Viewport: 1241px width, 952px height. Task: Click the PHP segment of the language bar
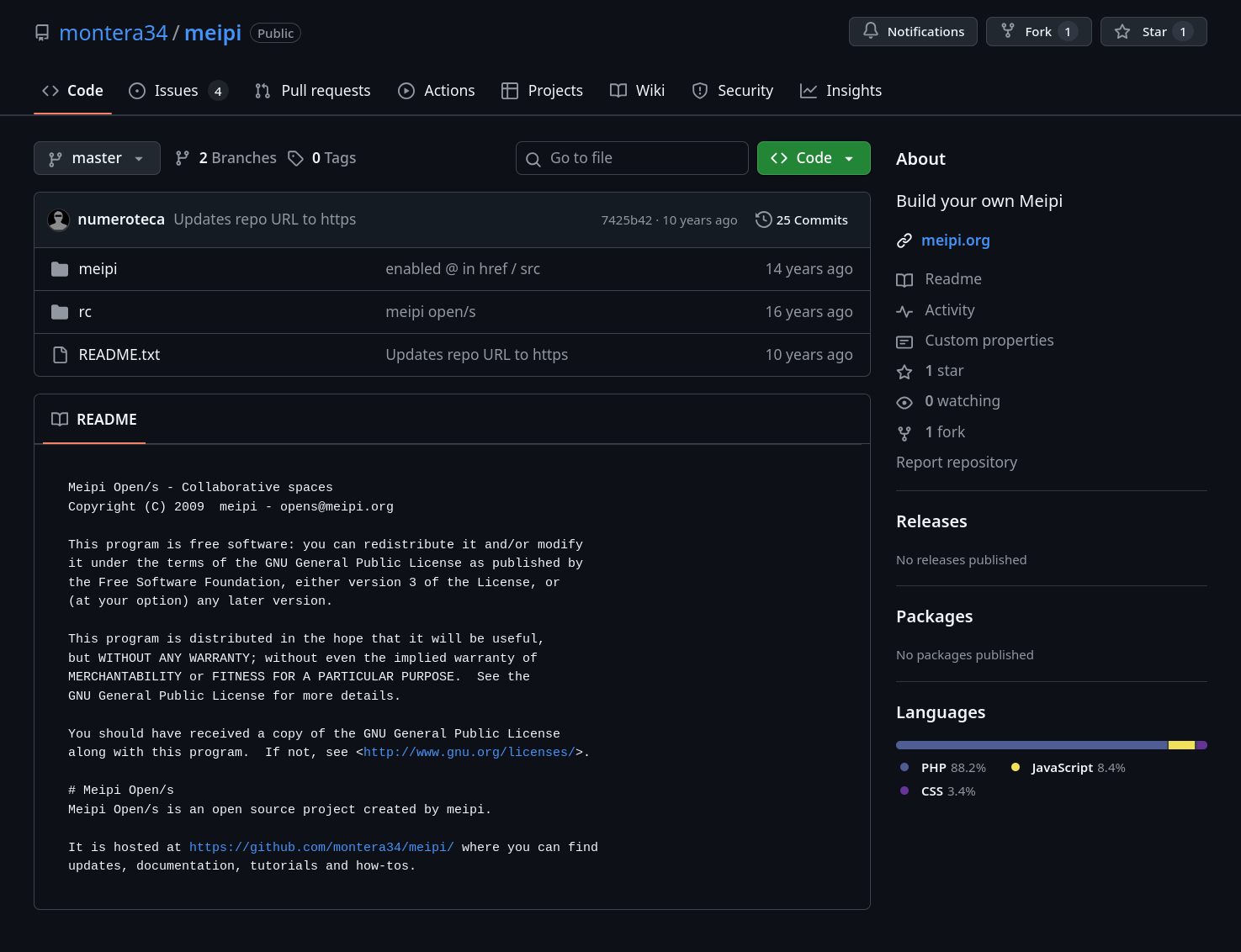[1032, 745]
